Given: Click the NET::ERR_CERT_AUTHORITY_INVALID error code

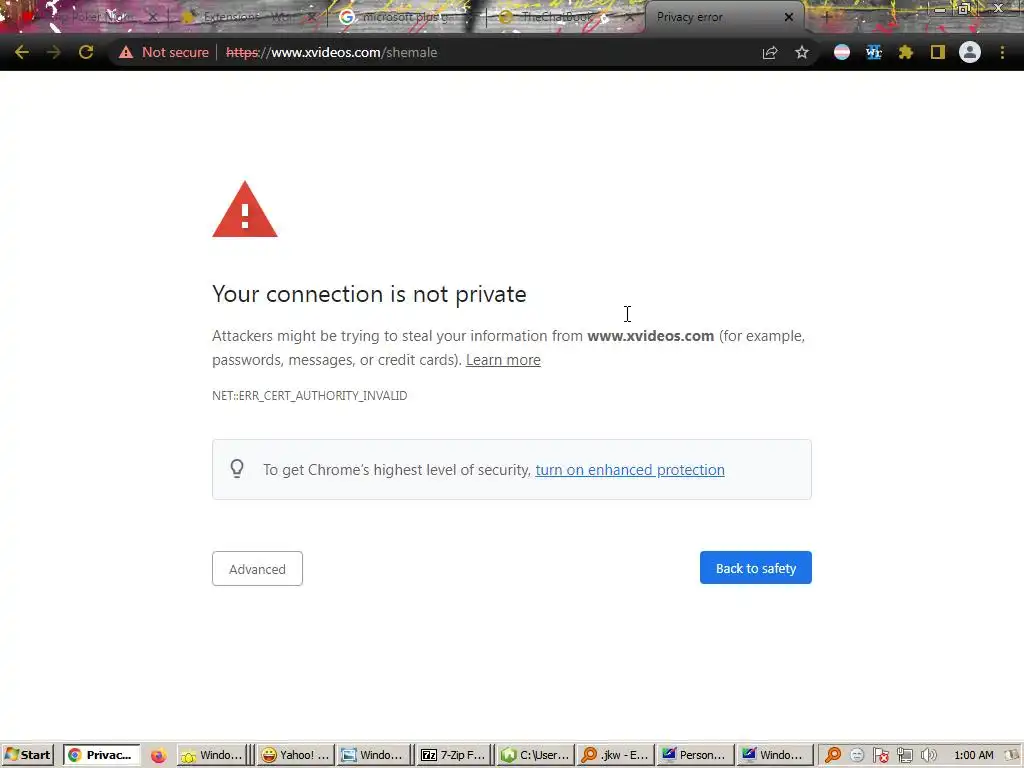Looking at the screenshot, I should tap(310, 396).
